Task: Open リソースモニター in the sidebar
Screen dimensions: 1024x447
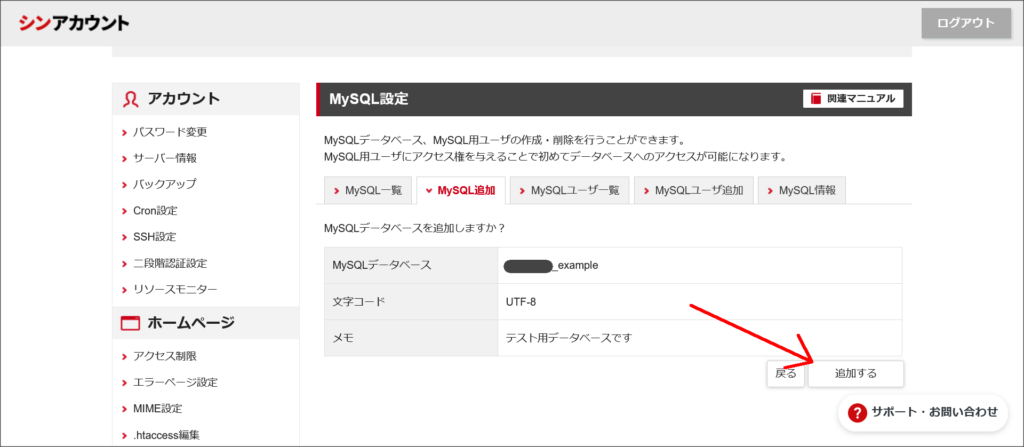Action: coord(175,290)
